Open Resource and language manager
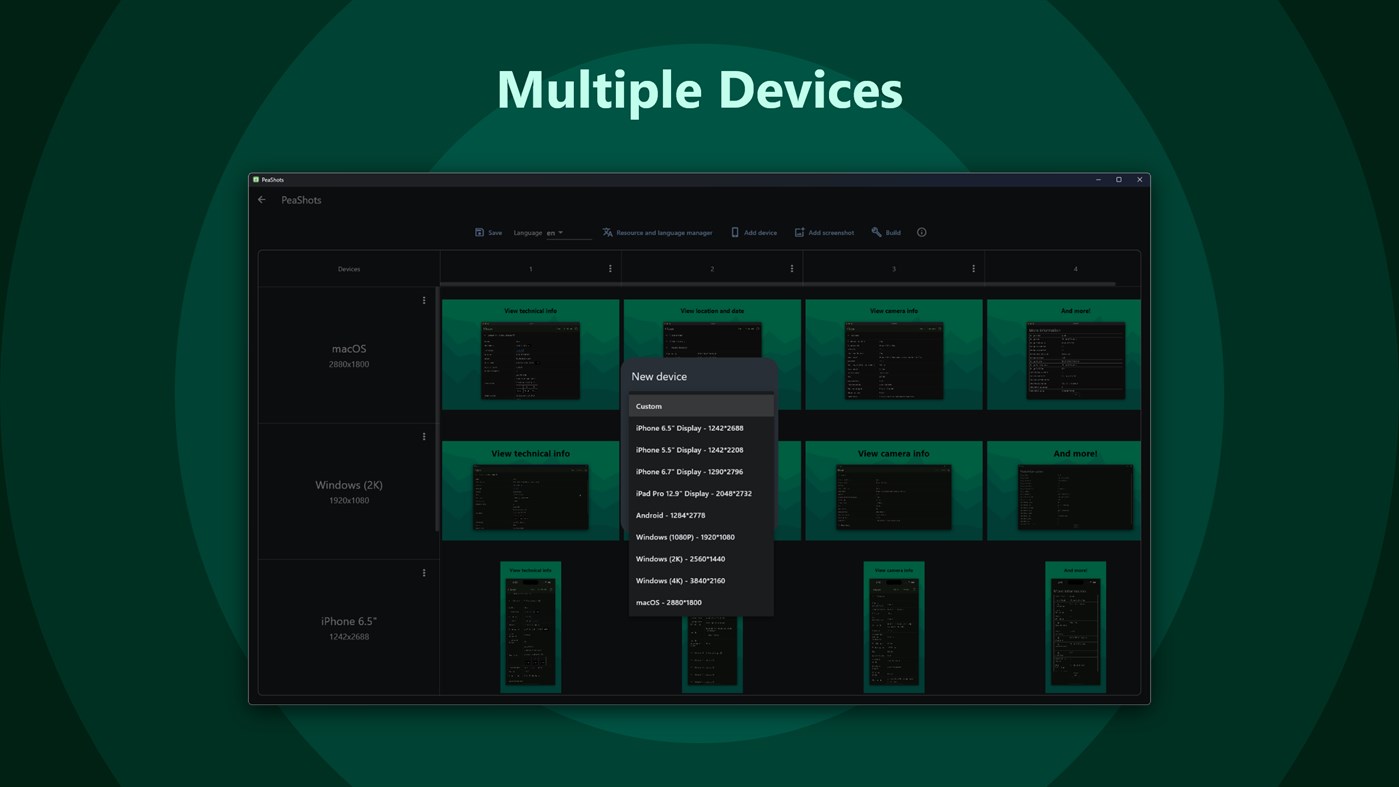1399x787 pixels. pos(657,232)
